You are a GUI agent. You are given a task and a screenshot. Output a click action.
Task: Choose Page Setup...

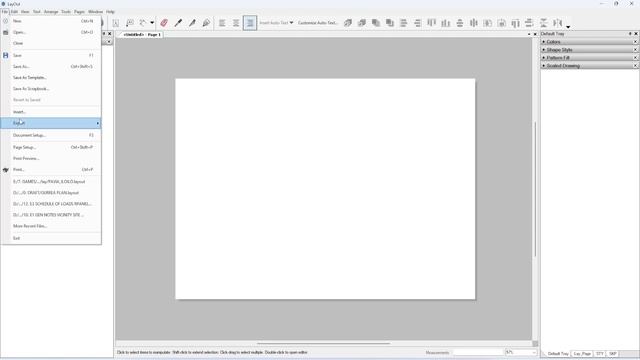tap(51, 147)
